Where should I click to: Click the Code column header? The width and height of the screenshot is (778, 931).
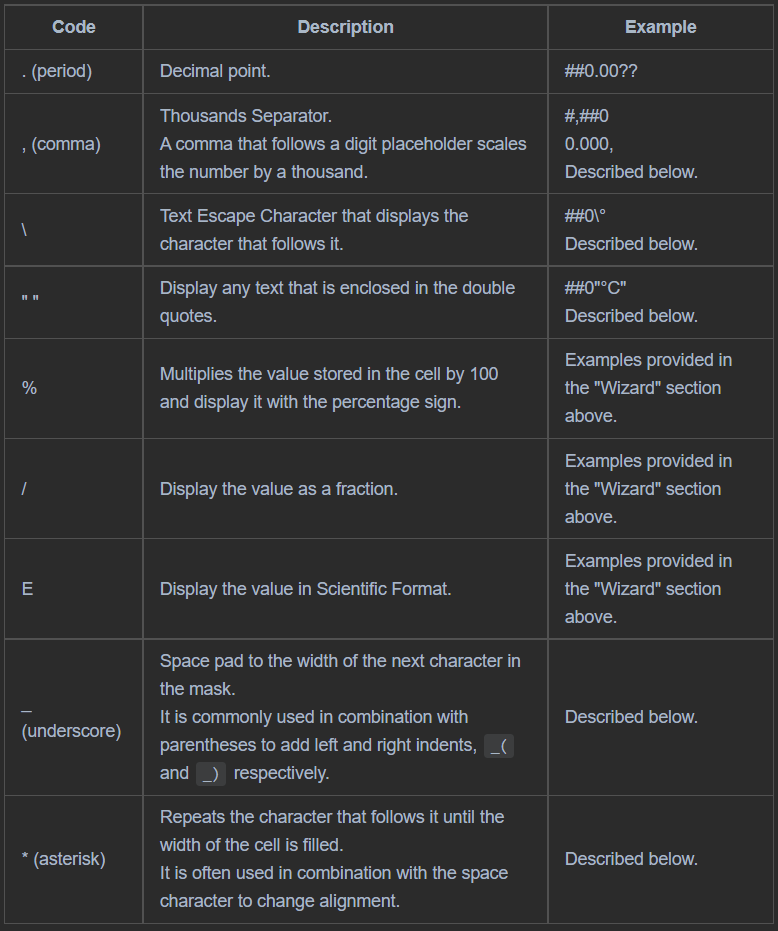point(74,27)
